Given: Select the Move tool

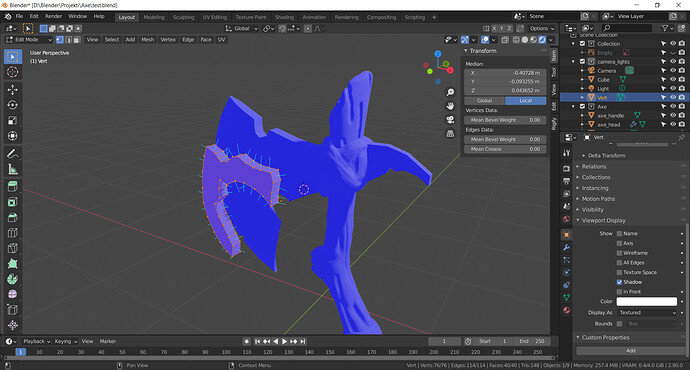Looking at the screenshot, I should [x=12, y=90].
